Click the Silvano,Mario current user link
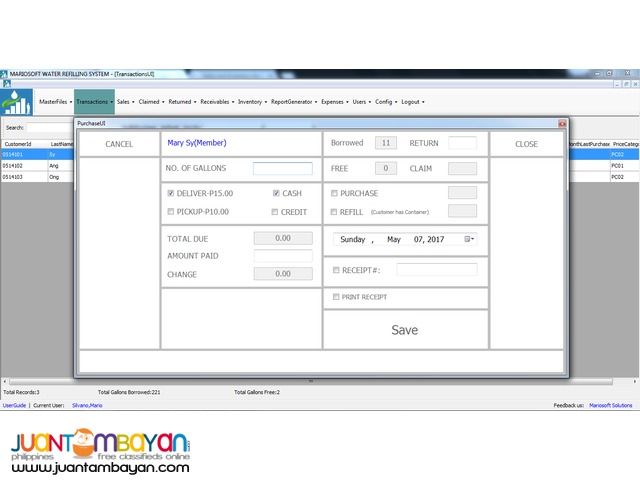The height and width of the screenshot is (480, 640). [87, 405]
